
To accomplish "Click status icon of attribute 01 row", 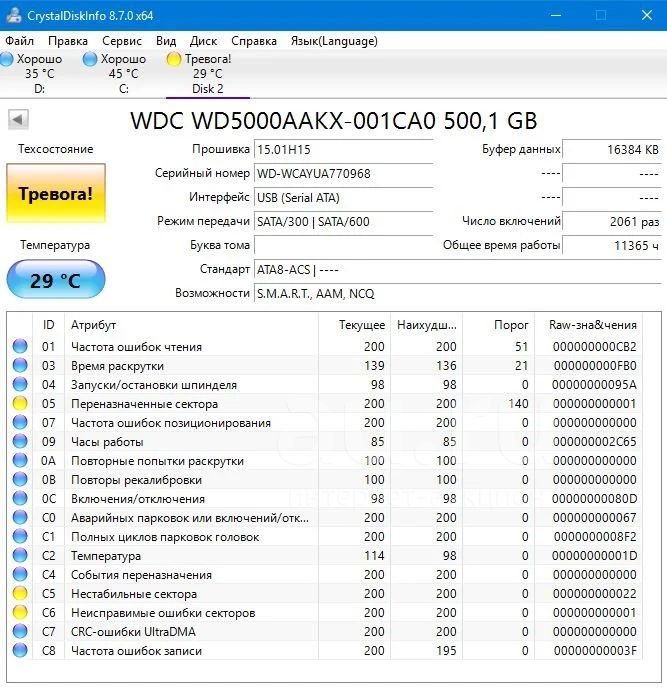I will coord(20,346).
